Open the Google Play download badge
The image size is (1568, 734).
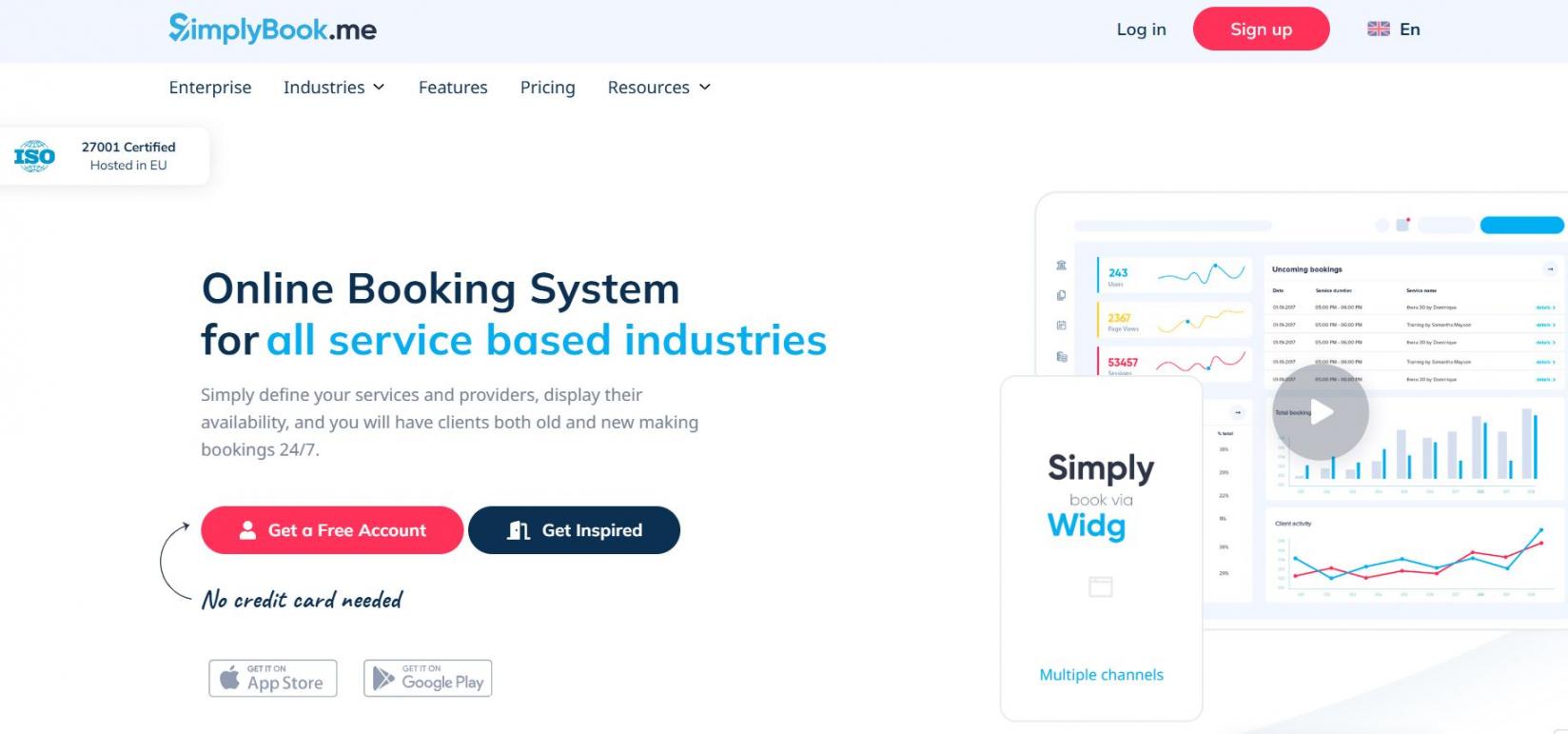[x=428, y=679]
